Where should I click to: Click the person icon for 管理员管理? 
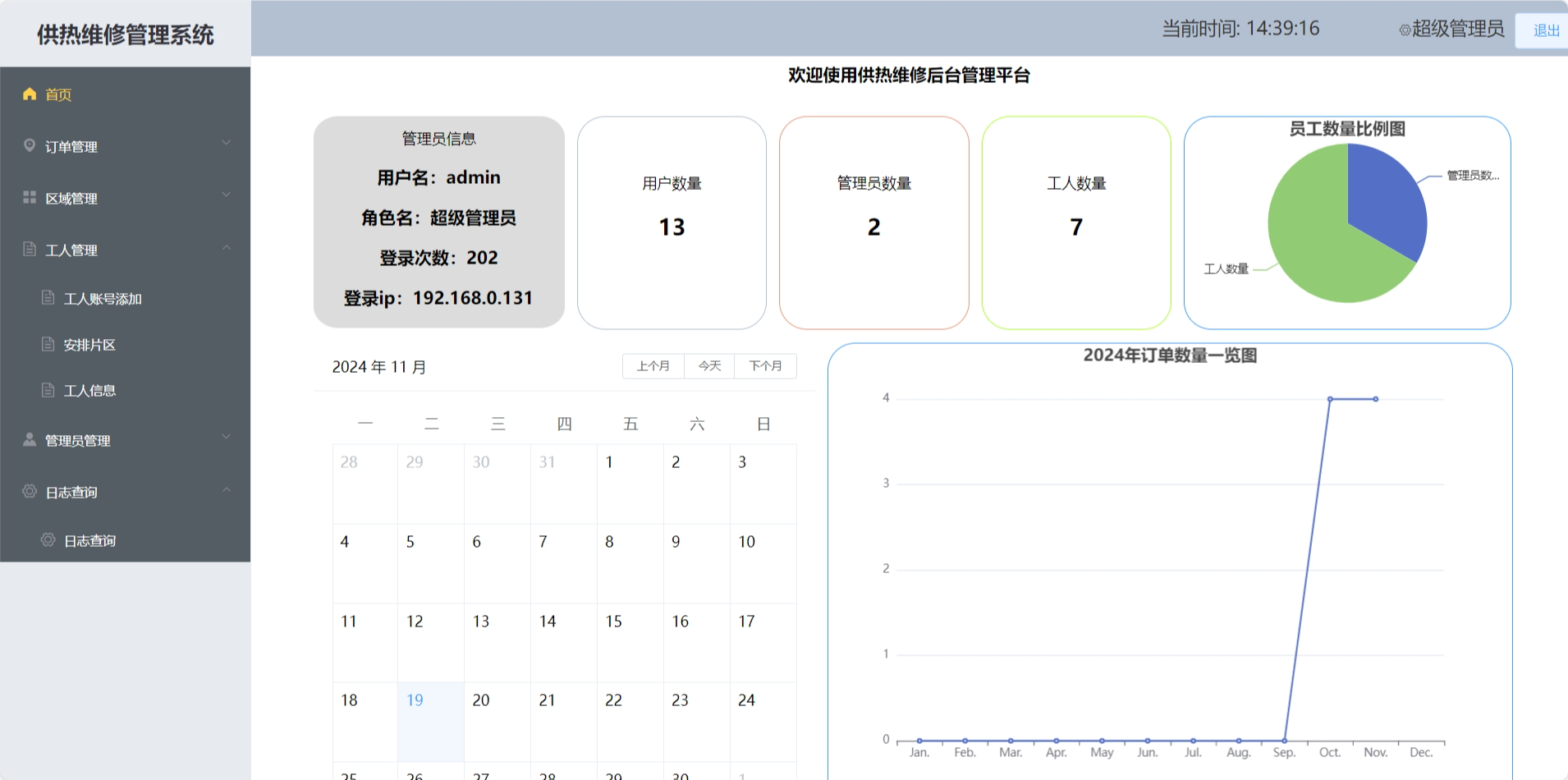click(x=30, y=439)
